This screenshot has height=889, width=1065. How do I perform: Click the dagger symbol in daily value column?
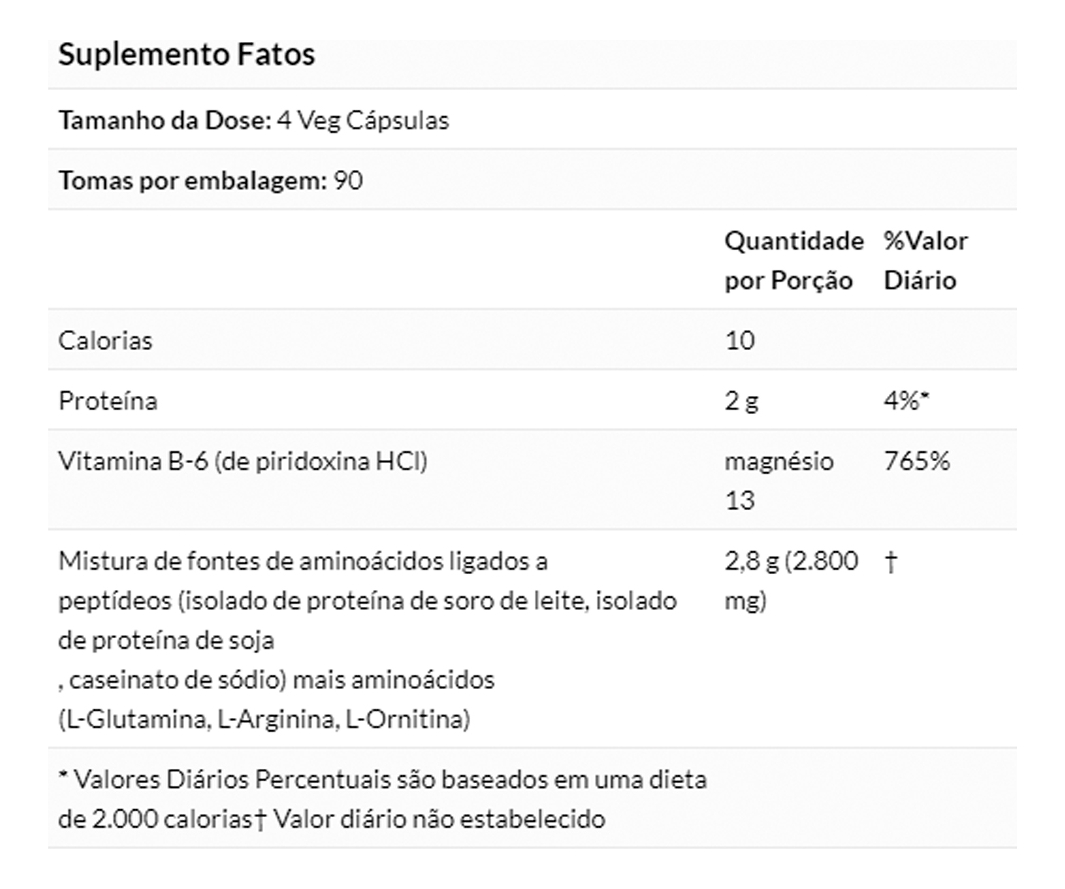pyautogui.click(x=890, y=561)
